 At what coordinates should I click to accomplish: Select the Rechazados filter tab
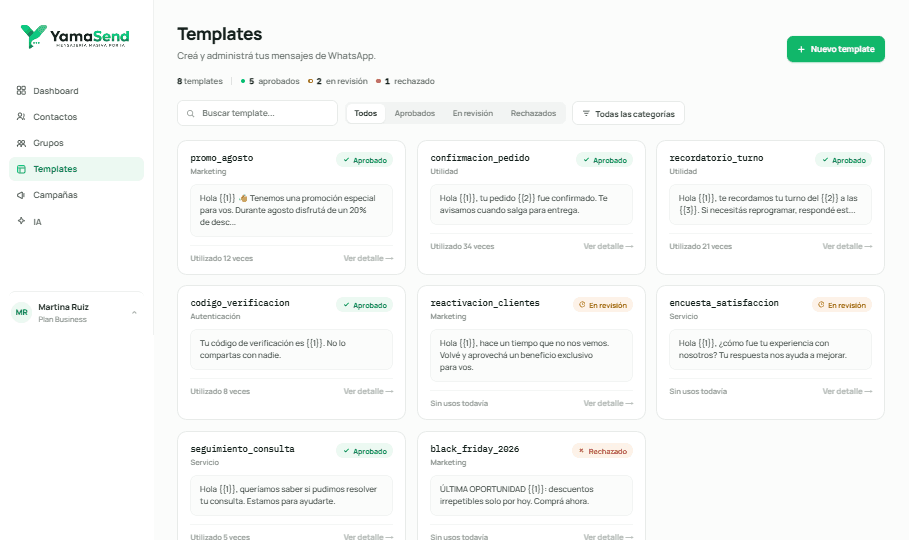tap(533, 113)
